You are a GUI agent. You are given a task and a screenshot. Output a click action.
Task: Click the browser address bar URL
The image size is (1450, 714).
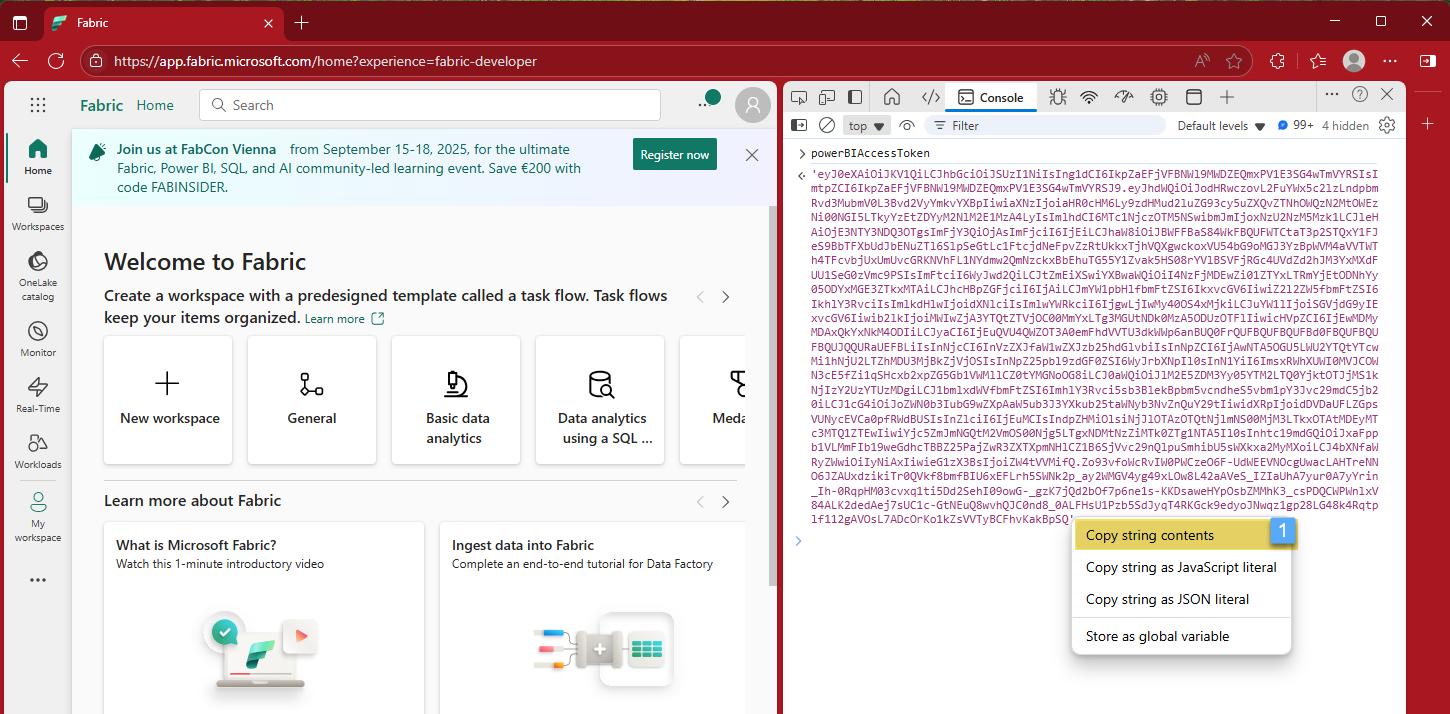click(x=325, y=61)
